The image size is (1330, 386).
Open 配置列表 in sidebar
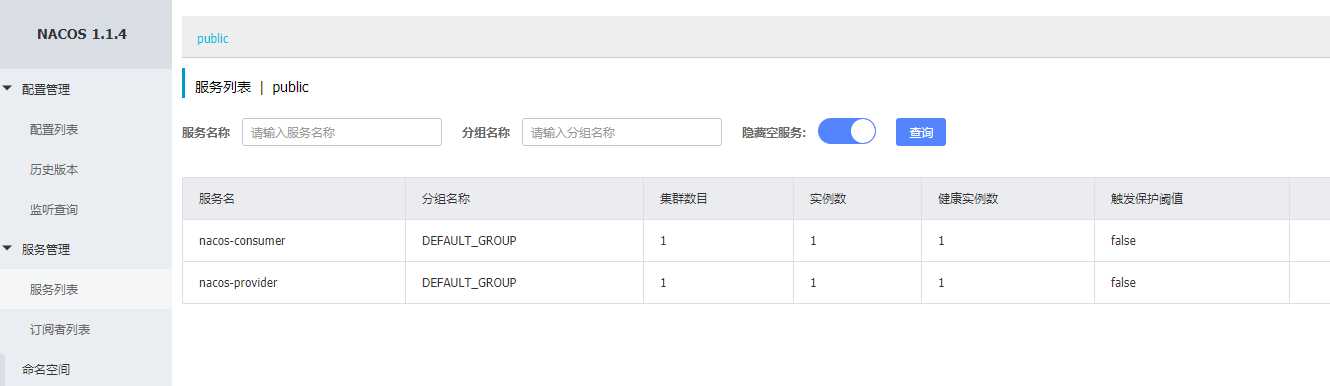54,129
